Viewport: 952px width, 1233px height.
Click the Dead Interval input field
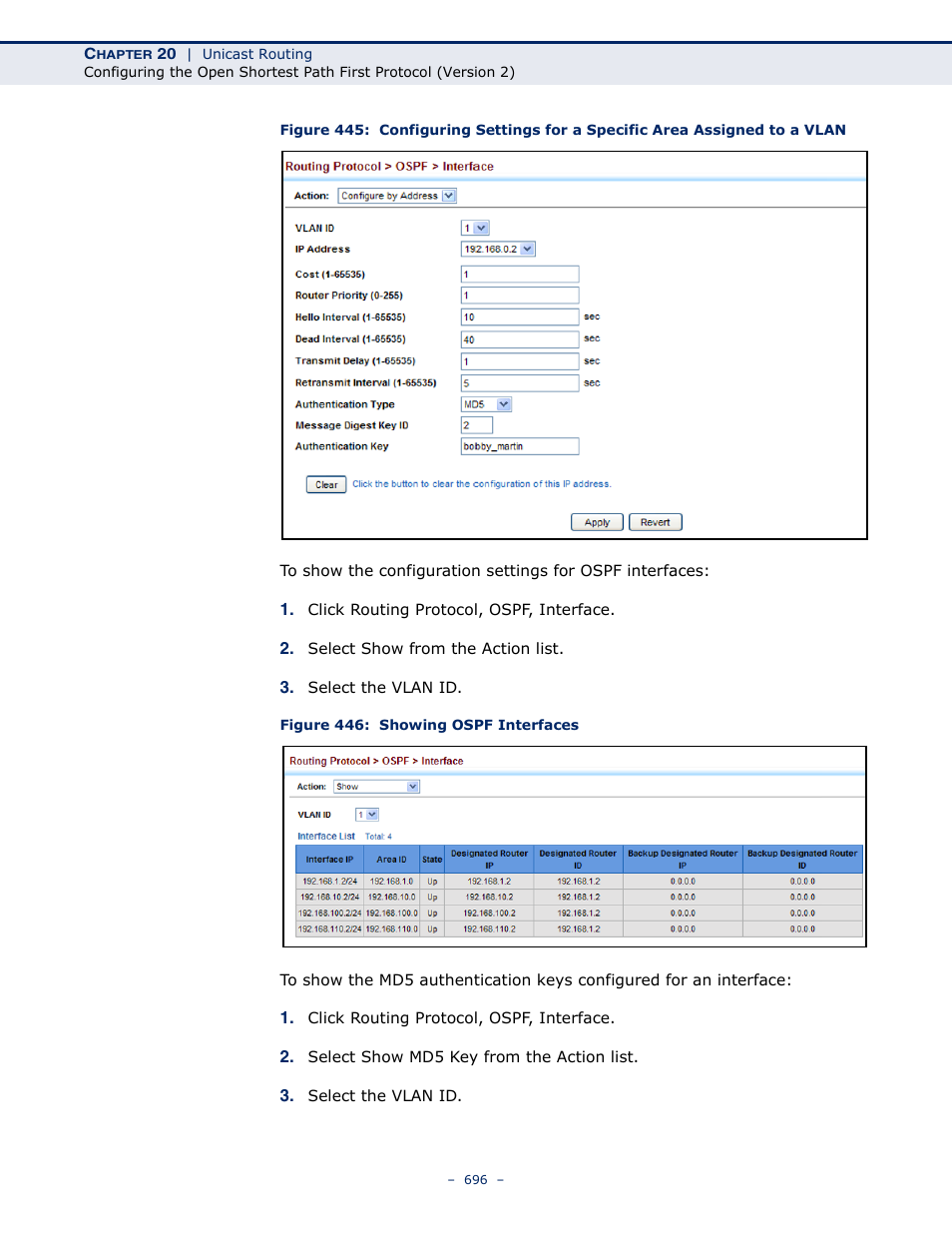point(520,339)
